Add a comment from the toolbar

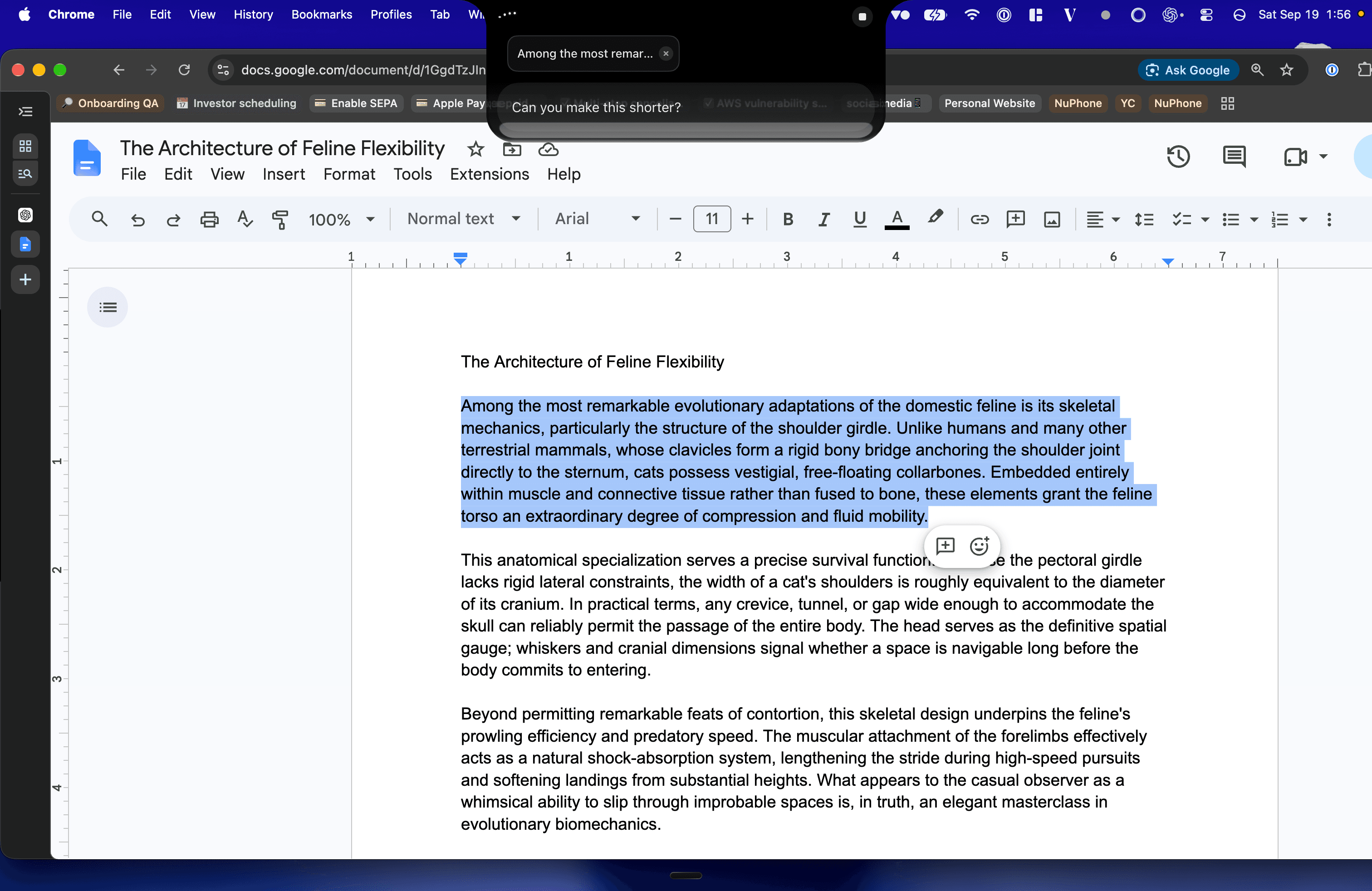[1015, 219]
